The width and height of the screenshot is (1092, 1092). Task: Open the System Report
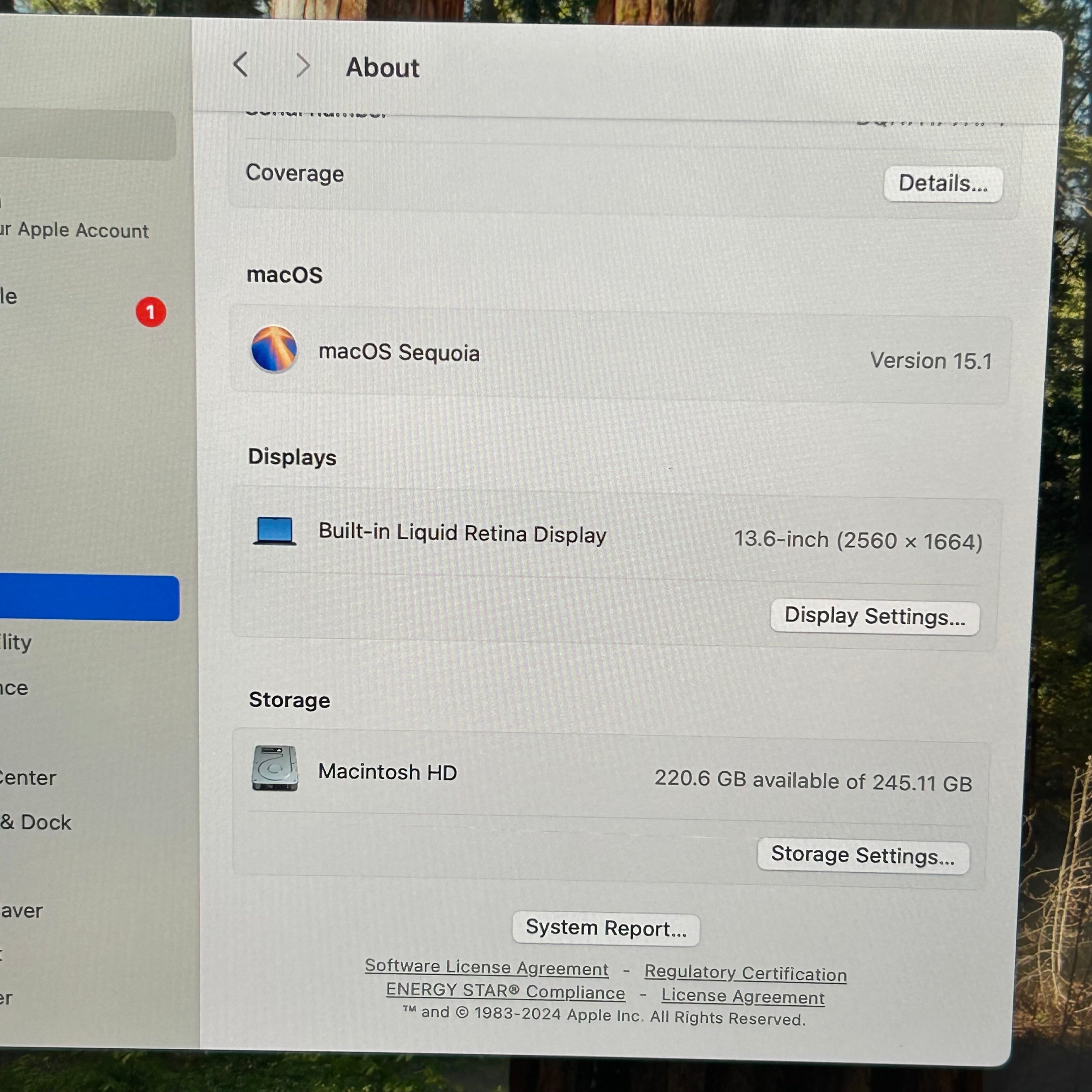pos(606,928)
